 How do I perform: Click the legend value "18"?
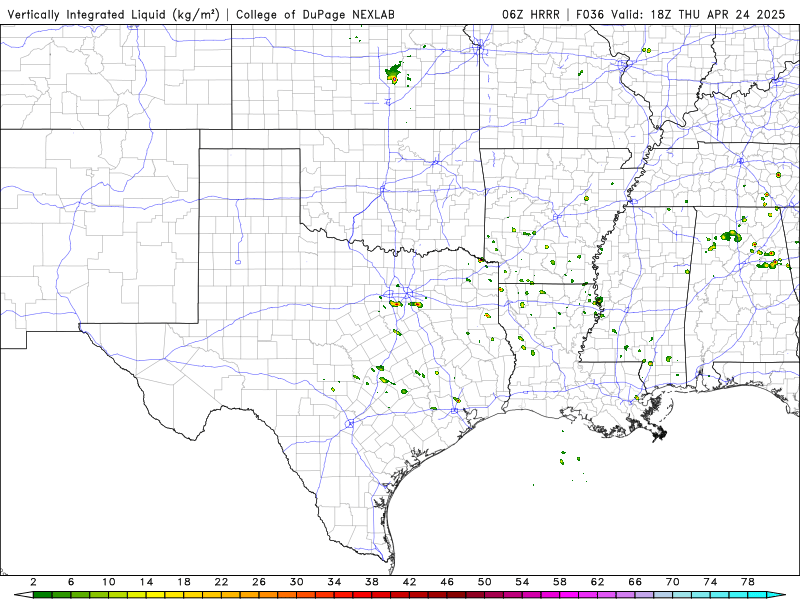click(x=184, y=582)
